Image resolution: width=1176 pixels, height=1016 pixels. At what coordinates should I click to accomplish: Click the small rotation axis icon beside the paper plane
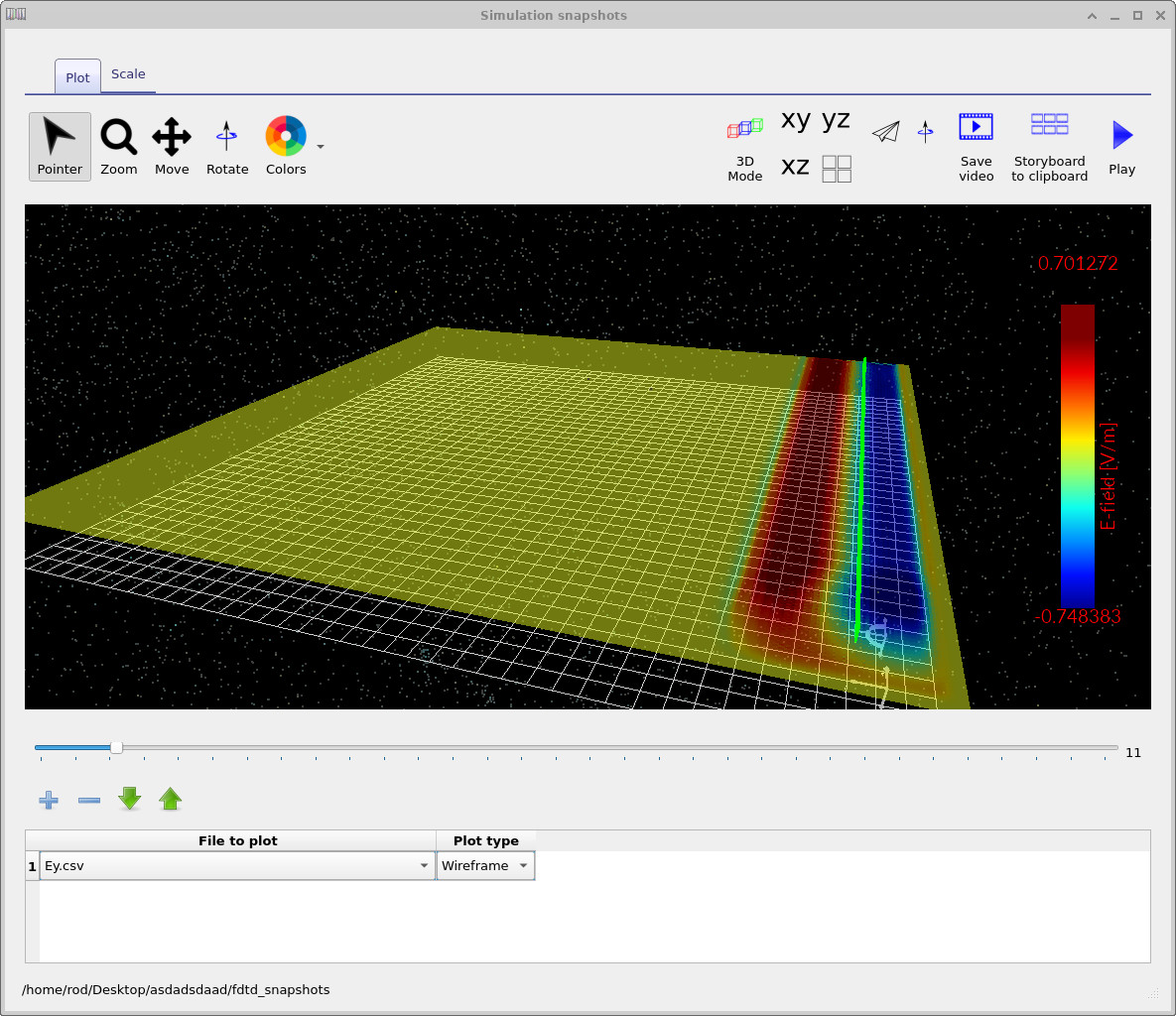[x=926, y=132]
